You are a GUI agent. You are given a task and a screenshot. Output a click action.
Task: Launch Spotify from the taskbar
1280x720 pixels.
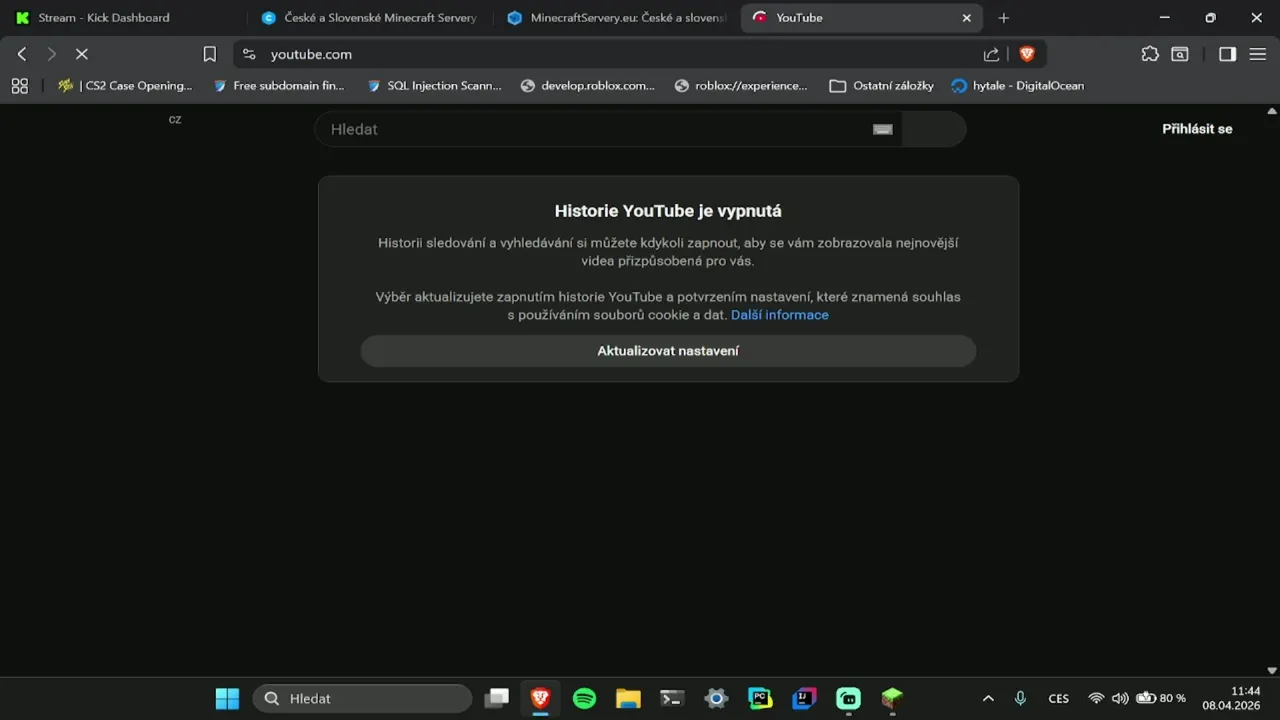[x=585, y=698]
